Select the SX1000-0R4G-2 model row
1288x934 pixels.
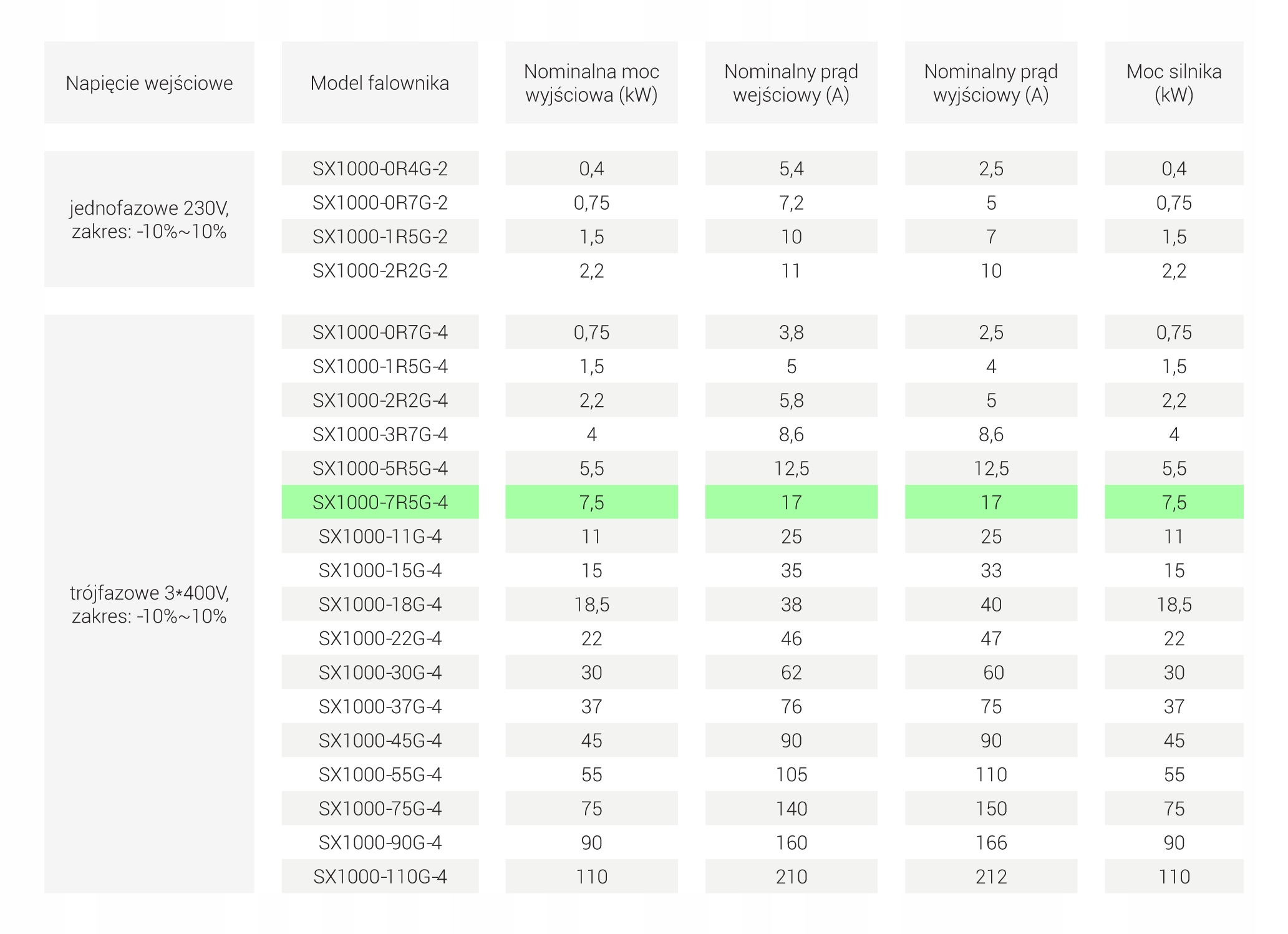coord(380,168)
